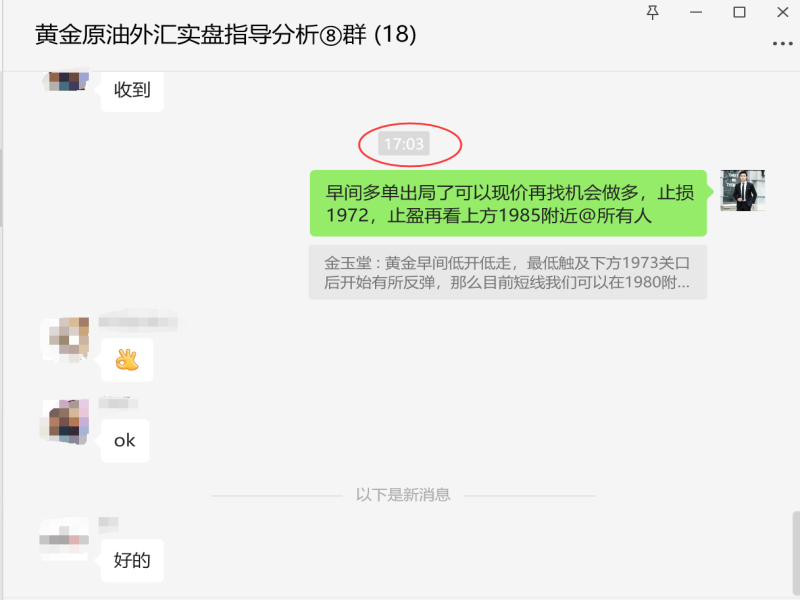Click the 好的 message bubble
The width and height of the screenshot is (800, 600).
(x=132, y=560)
